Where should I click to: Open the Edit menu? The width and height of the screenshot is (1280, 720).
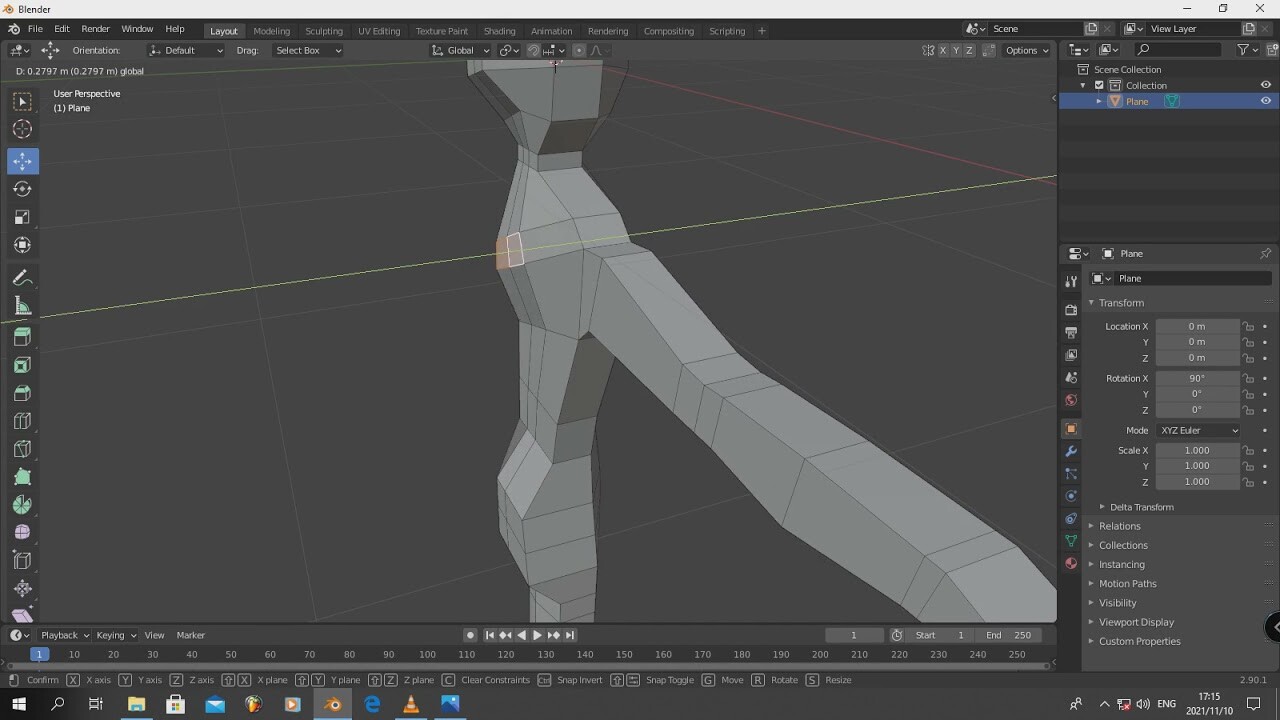point(61,28)
